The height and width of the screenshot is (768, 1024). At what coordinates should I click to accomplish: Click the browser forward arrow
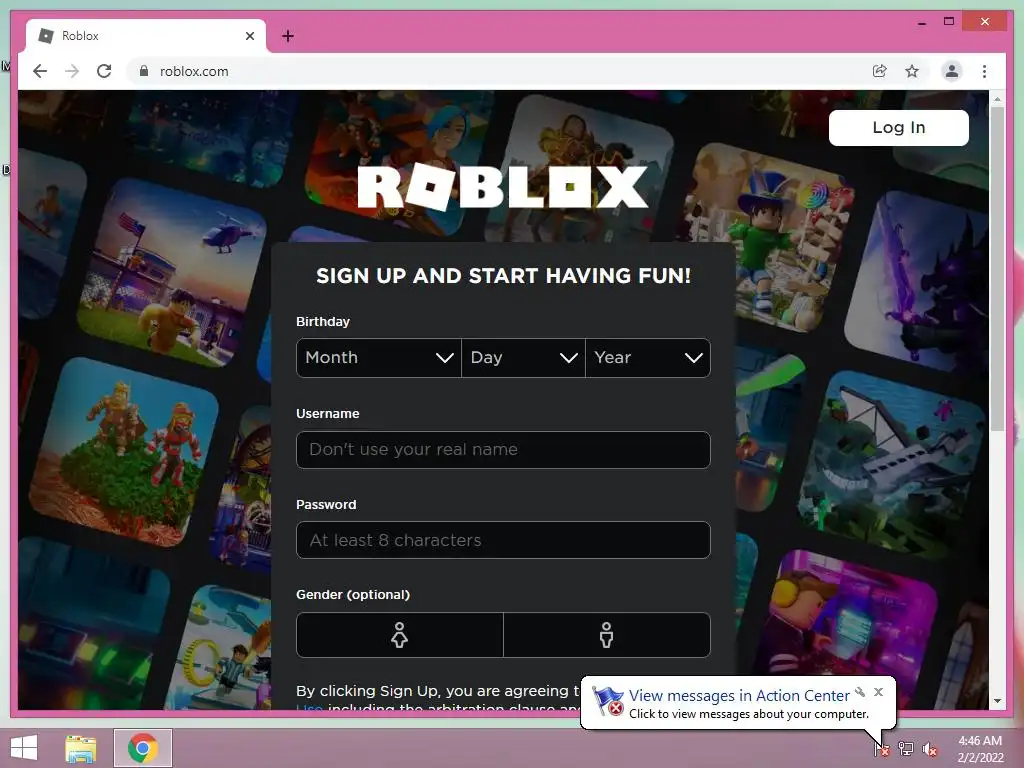point(72,71)
